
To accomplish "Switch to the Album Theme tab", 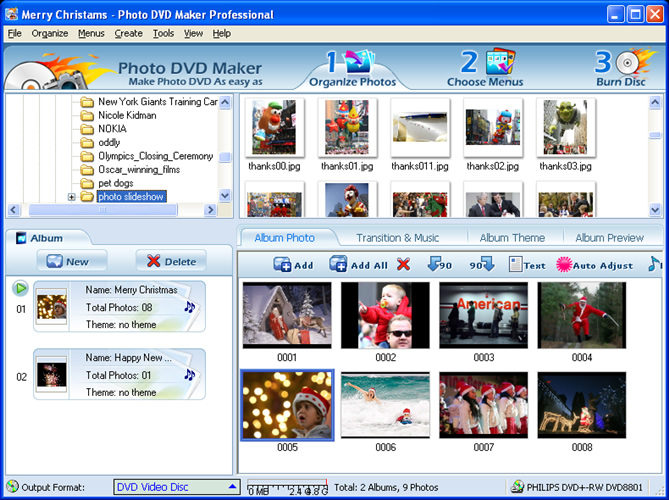I will pos(512,238).
